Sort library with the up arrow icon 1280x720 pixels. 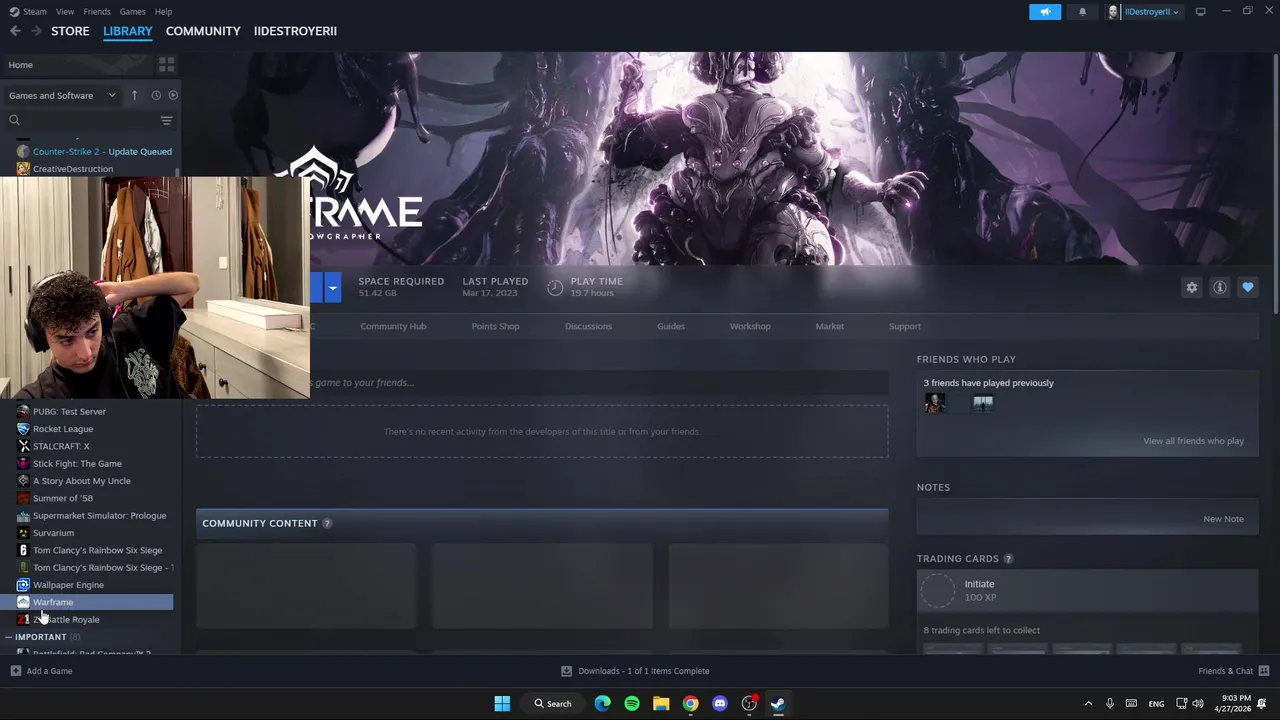[x=134, y=95]
